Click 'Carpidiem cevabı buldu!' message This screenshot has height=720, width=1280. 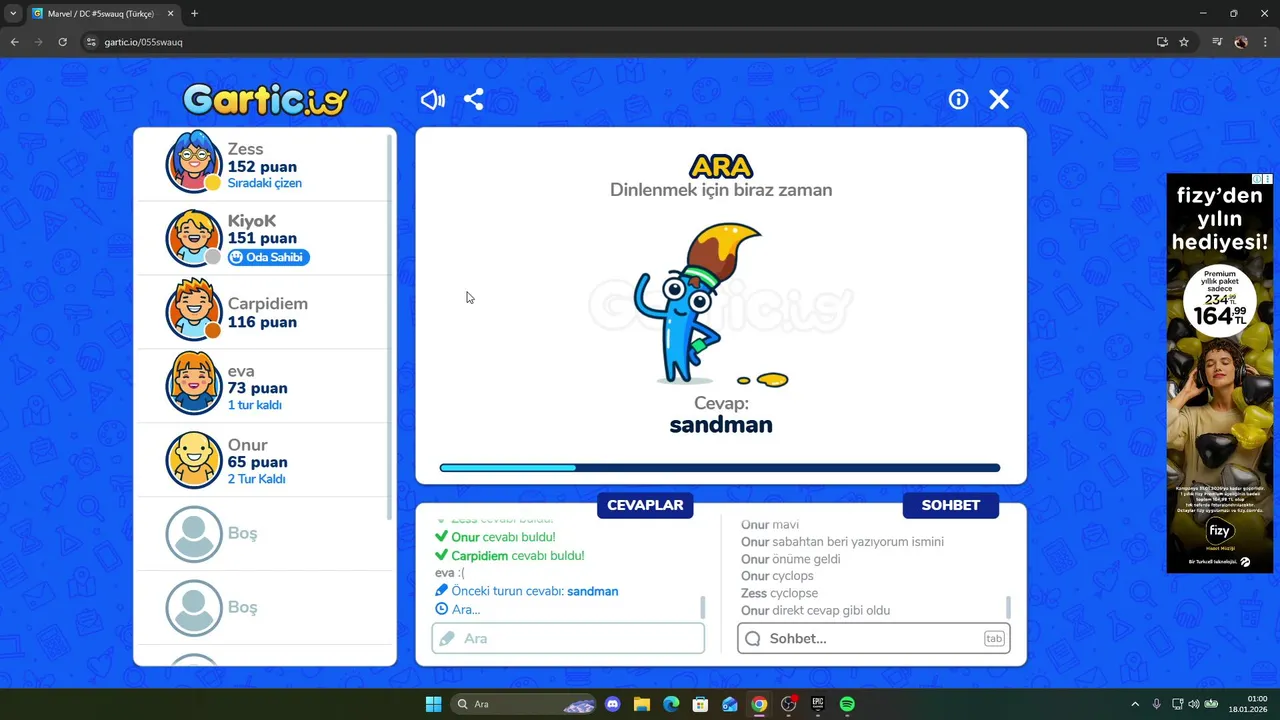[x=510, y=555]
